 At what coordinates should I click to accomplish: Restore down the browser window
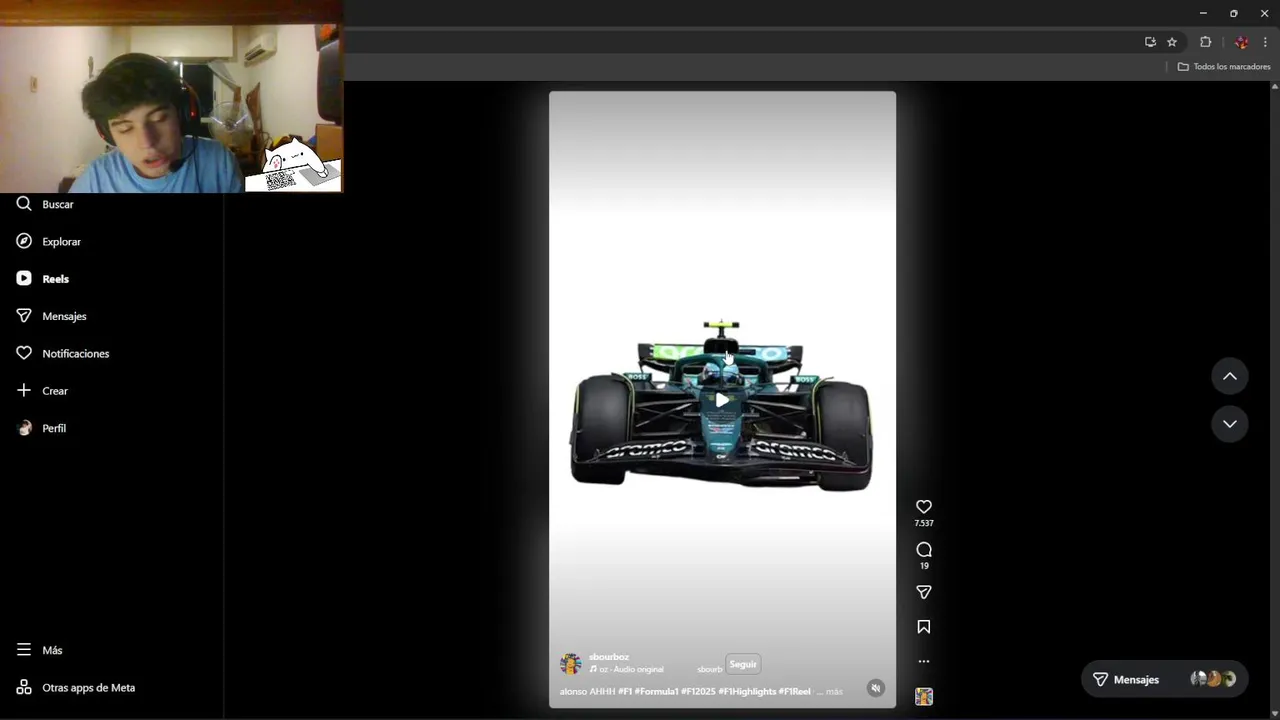tap(1233, 13)
